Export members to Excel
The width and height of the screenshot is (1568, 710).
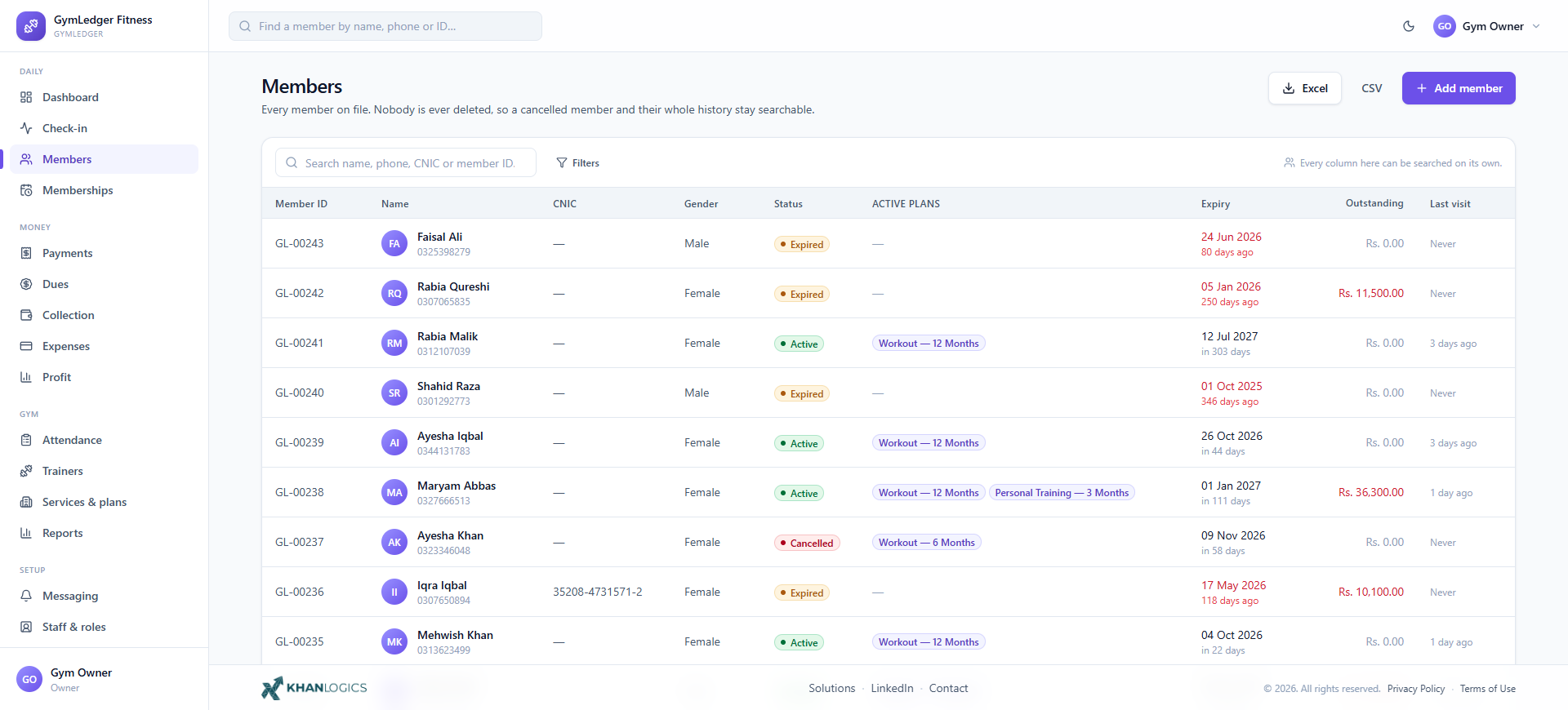1305,88
